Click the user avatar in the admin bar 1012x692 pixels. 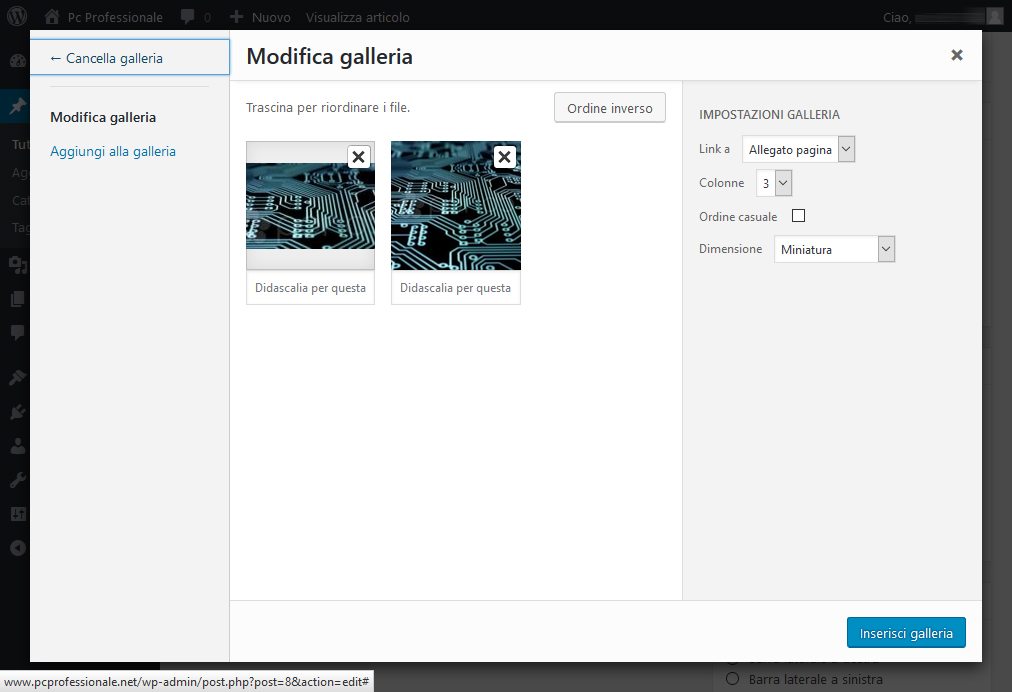tap(994, 16)
